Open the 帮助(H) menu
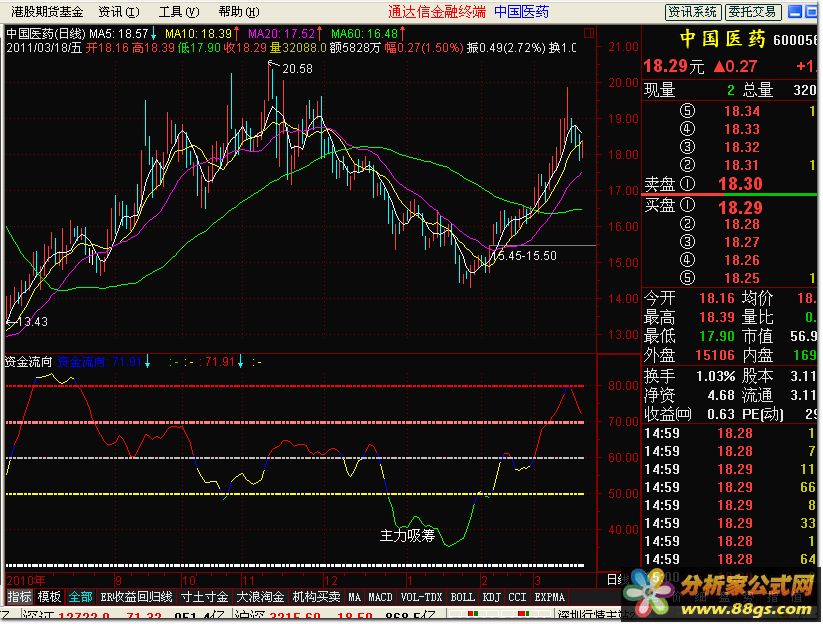Image resolution: width=823 pixels, height=624 pixels. point(239,12)
